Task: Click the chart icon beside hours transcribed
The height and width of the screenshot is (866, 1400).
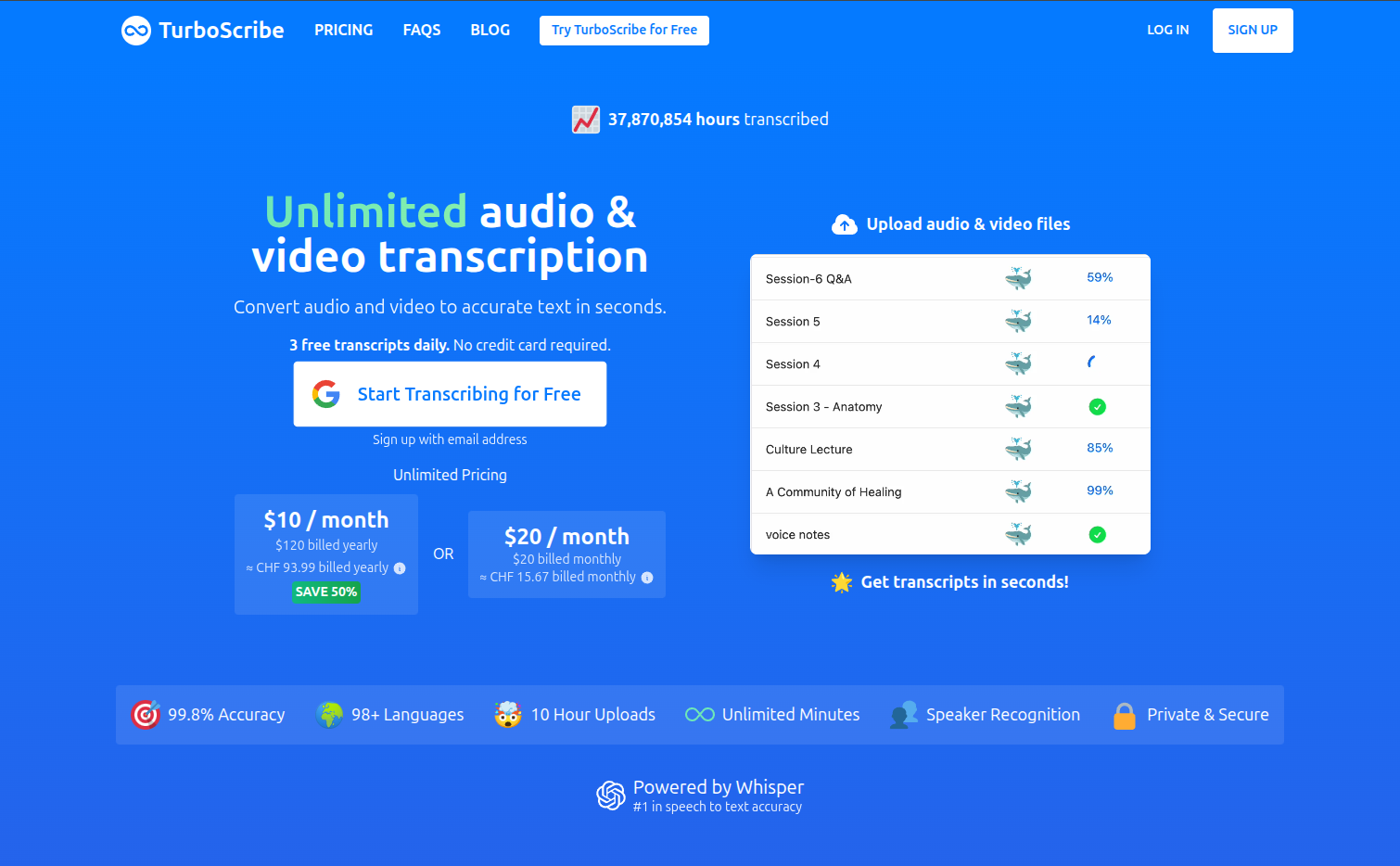Action: pos(586,120)
